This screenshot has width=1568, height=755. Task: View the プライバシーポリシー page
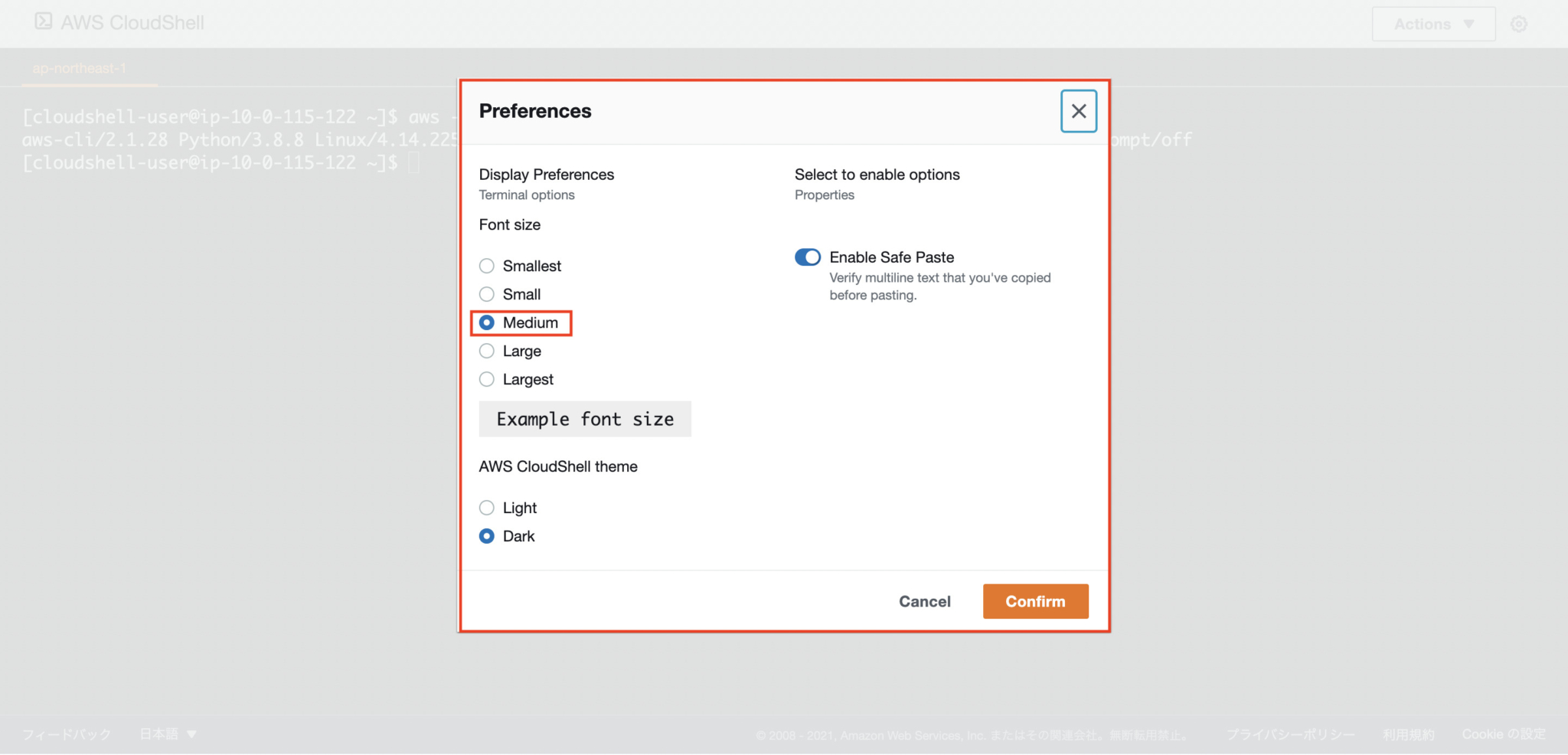[x=1290, y=734]
